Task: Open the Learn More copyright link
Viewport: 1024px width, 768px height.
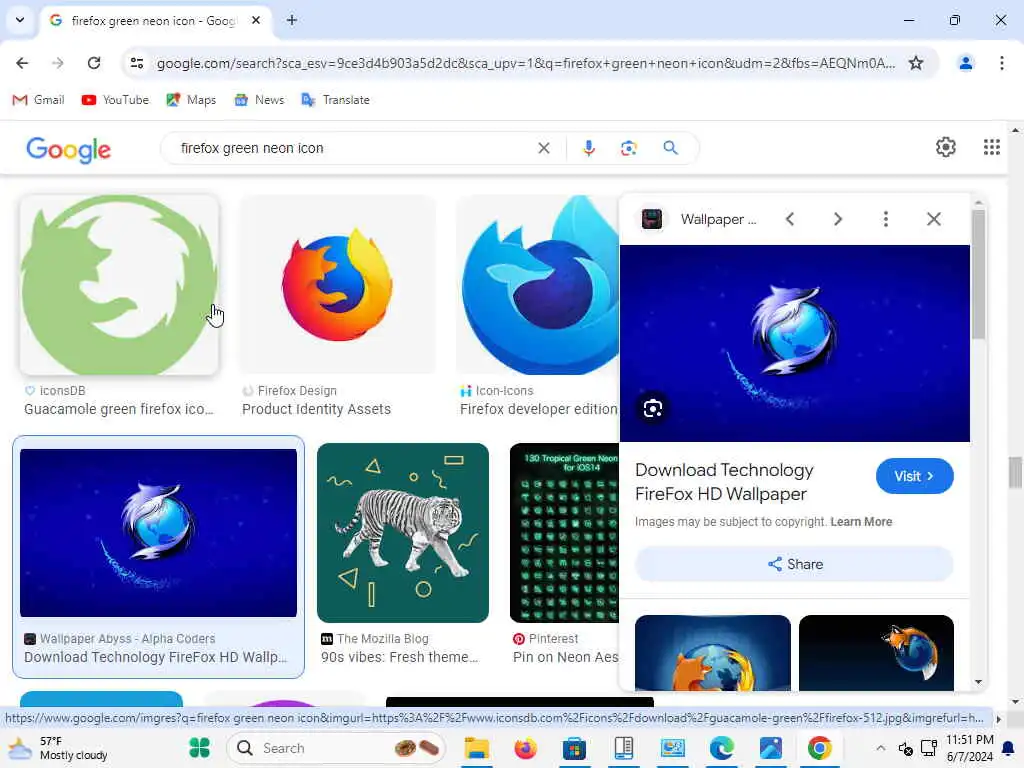Action: [x=861, y=522]
